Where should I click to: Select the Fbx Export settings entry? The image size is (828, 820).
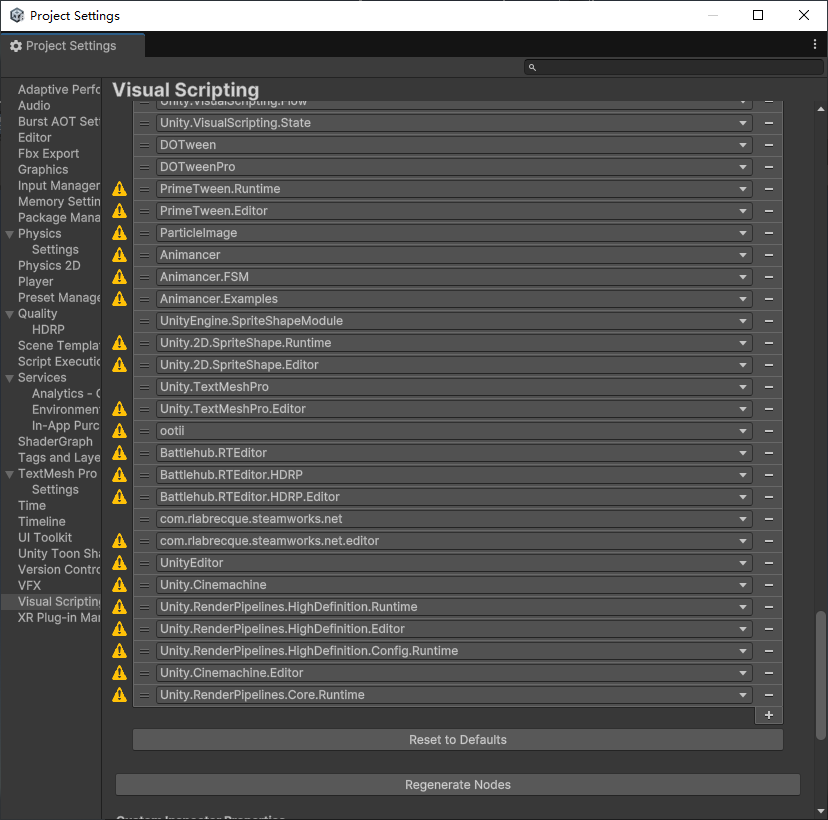pyautogui.click(x=48, y=154)
